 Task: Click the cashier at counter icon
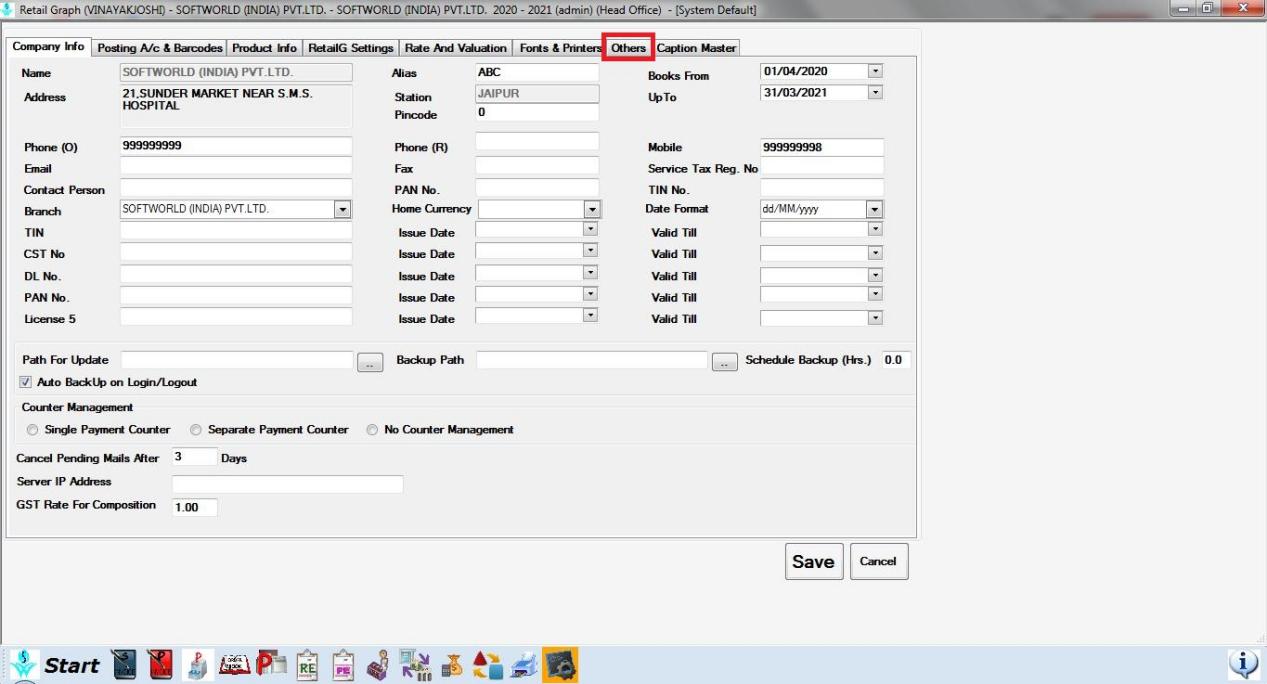pyautogui.click(x=379, y=666)
